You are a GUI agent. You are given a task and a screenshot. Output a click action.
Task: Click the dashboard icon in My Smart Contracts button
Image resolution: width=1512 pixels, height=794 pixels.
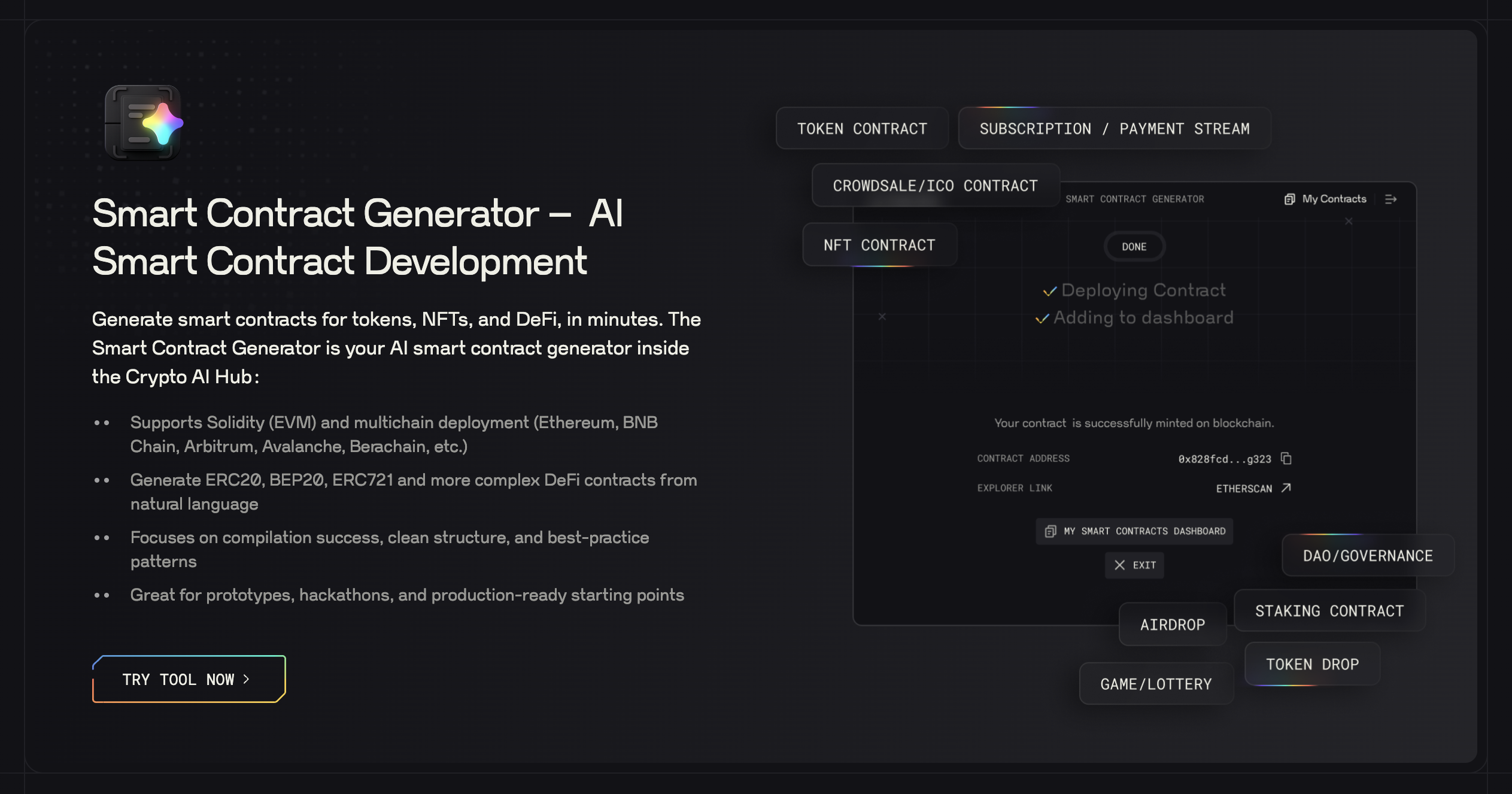click(x=1050, y=531)
